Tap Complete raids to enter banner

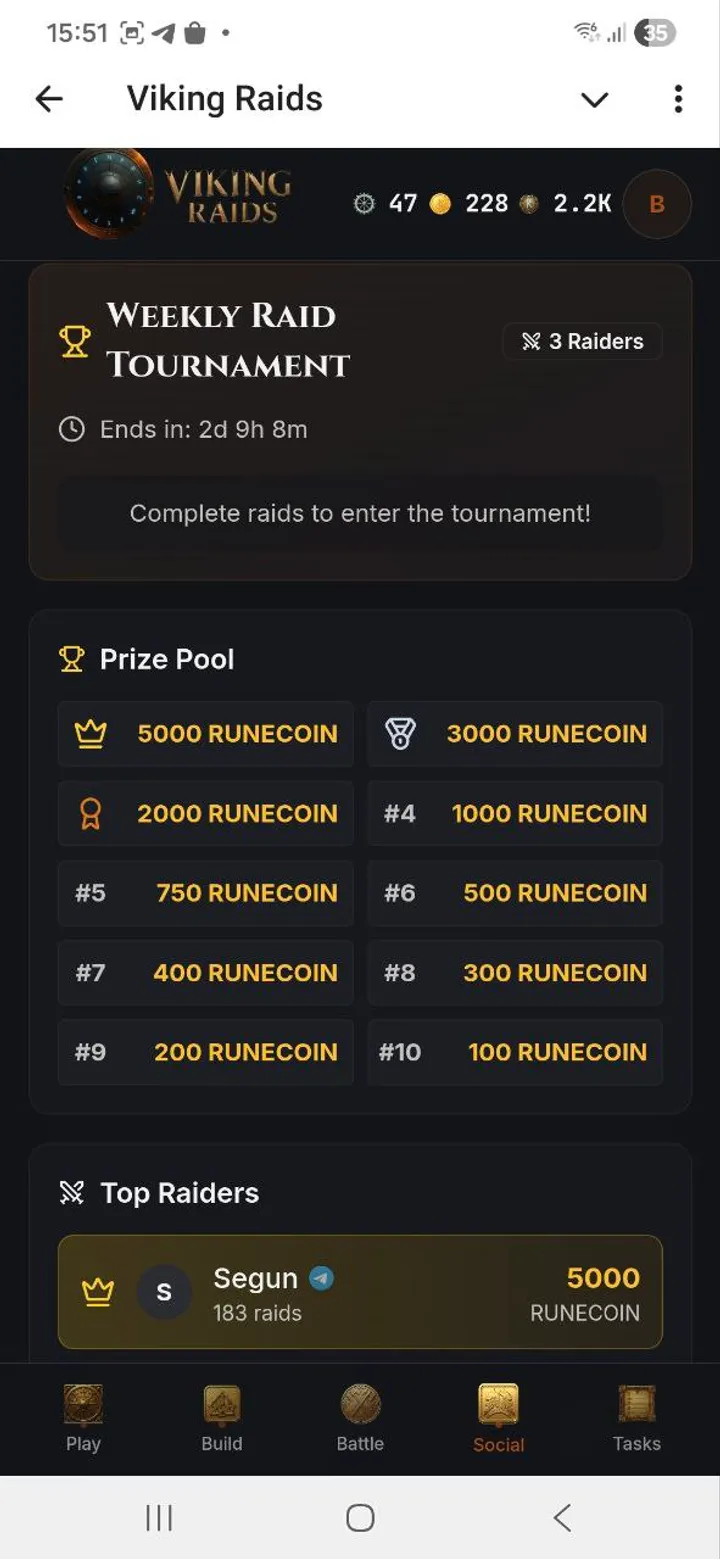pos(360,513)
